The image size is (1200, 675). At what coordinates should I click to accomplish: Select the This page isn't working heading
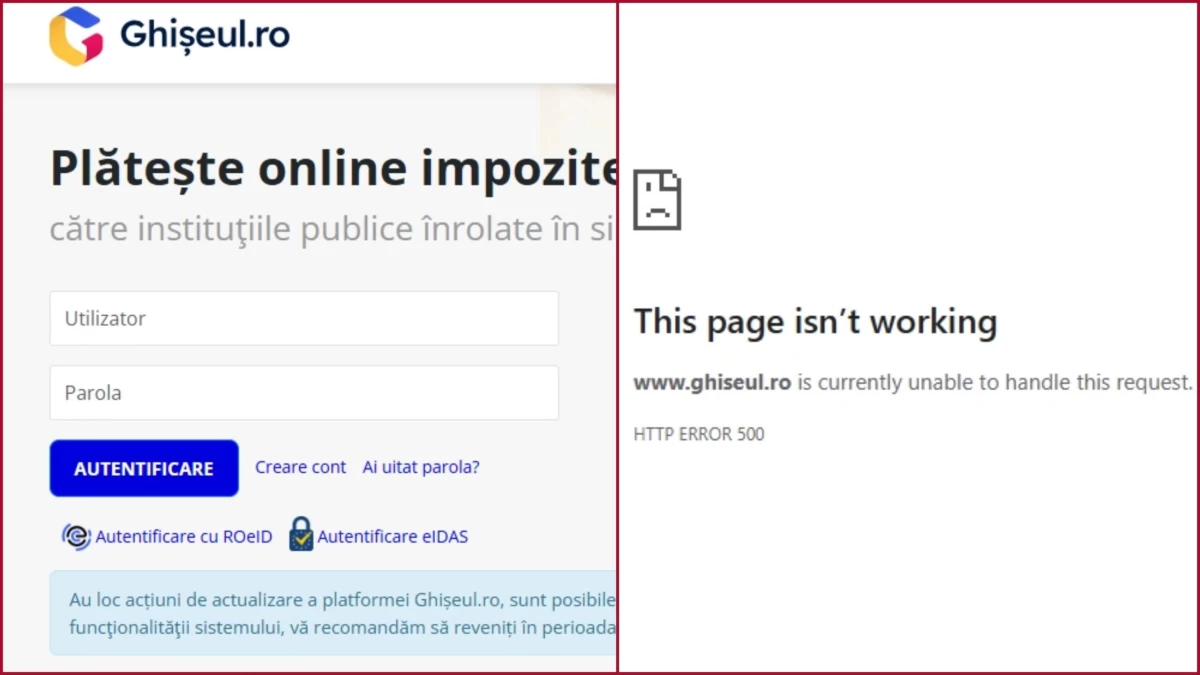tap(815, 322)
